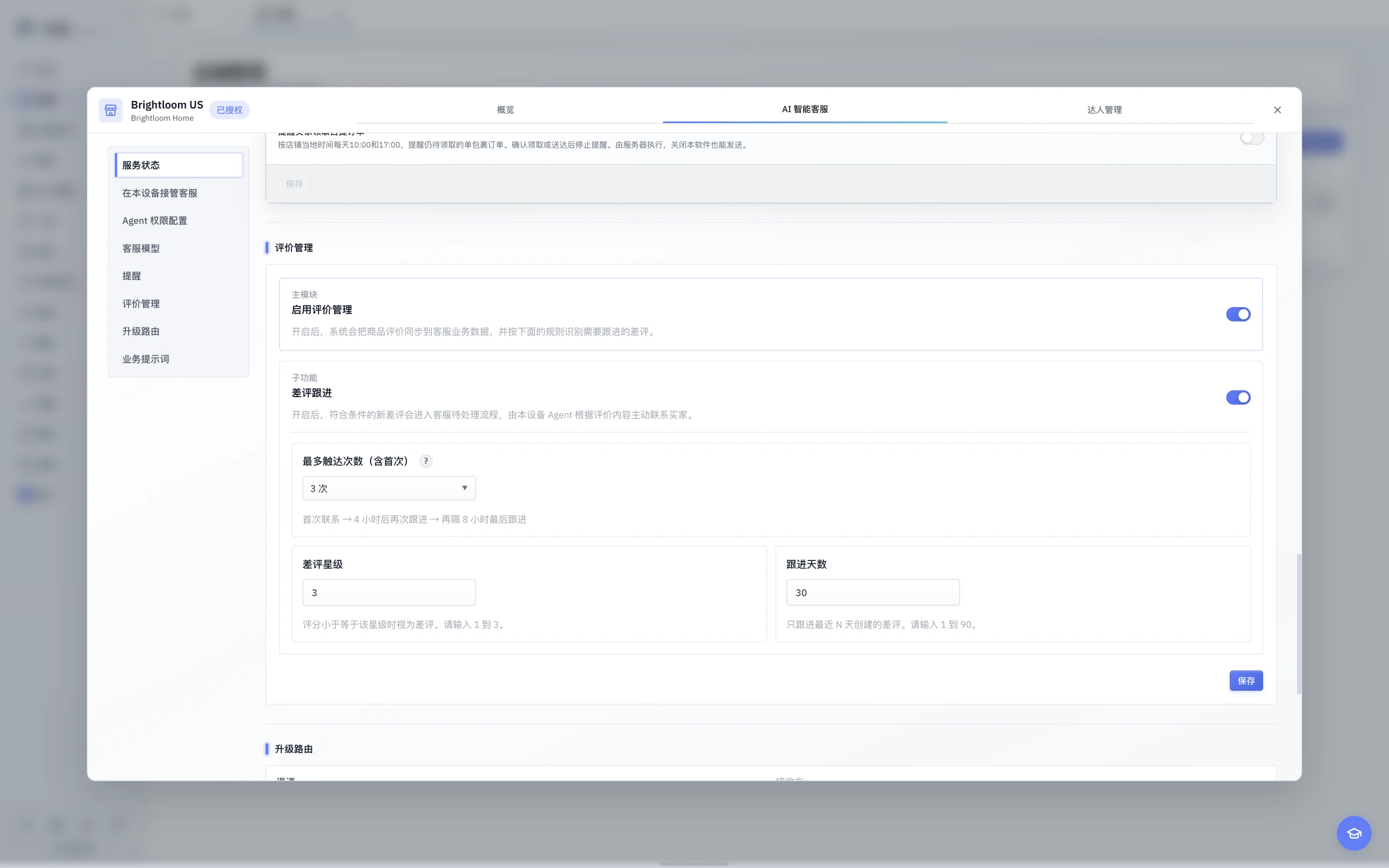Select 提醒 in the side navigation
The height and width of the screenshot is (868, 1389).
179,276
